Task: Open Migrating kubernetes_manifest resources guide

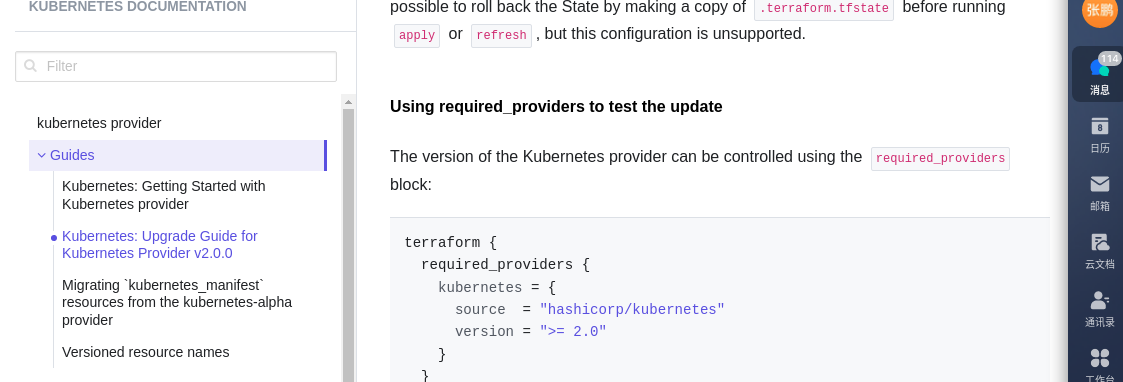Action: click(177, 302)
